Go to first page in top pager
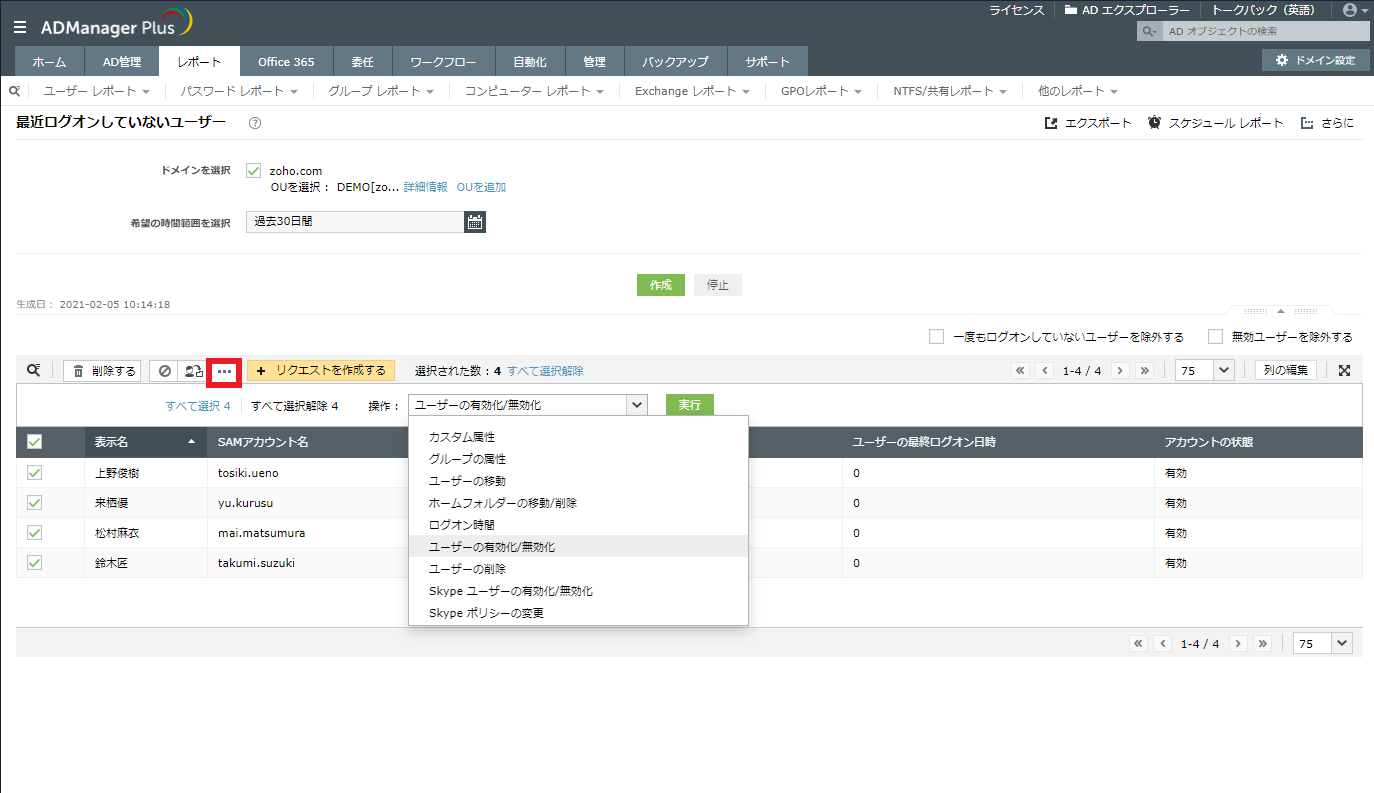 click(x=1021, y=371)
